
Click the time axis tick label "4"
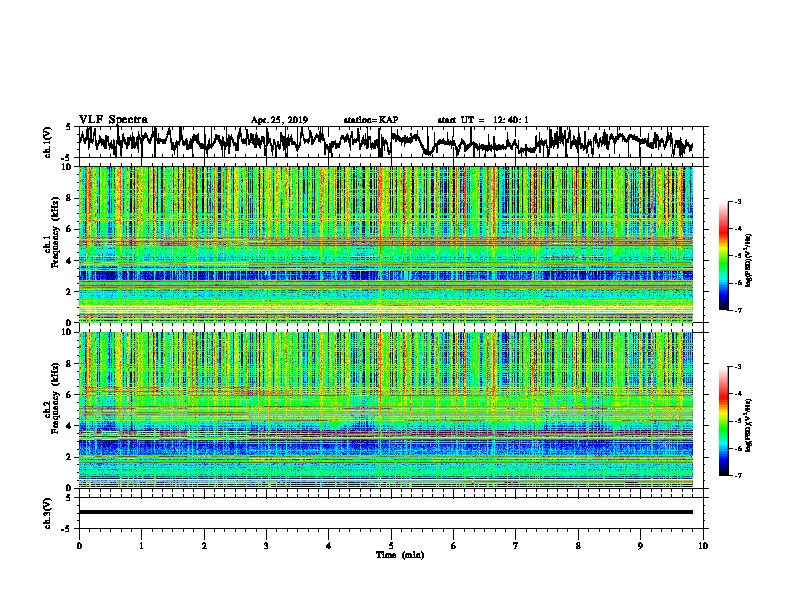(329, 546)
